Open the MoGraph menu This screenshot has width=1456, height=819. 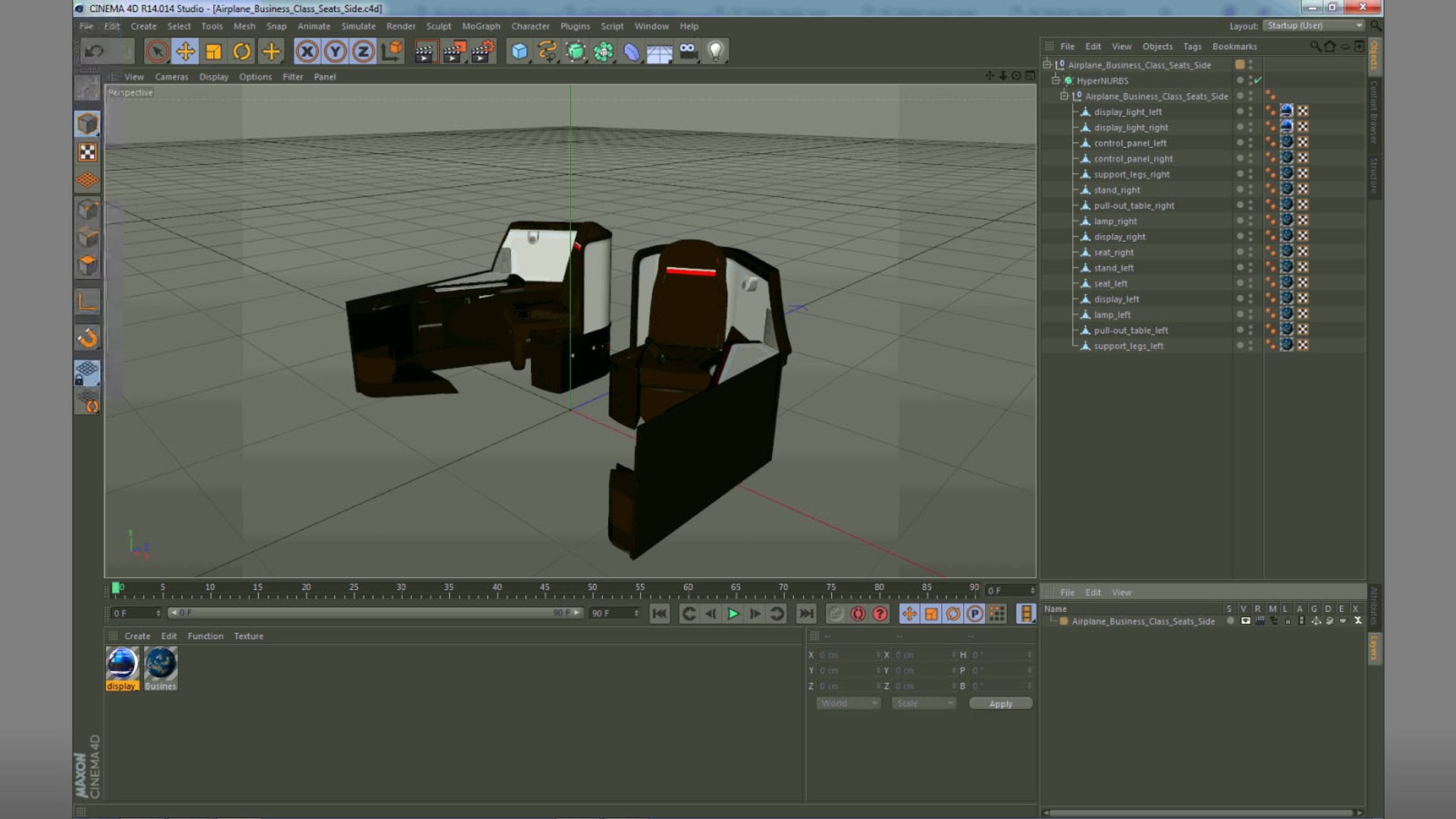(x=481, y=26)
